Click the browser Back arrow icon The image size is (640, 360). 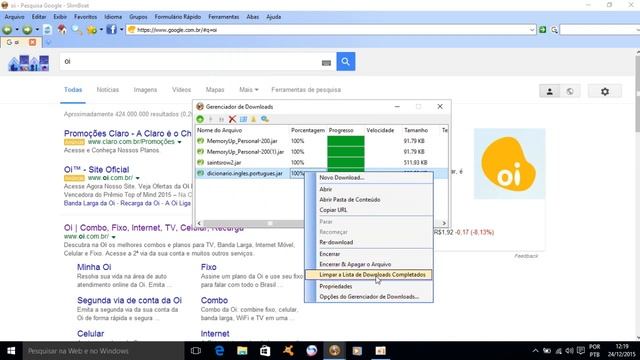coord(7,29)
